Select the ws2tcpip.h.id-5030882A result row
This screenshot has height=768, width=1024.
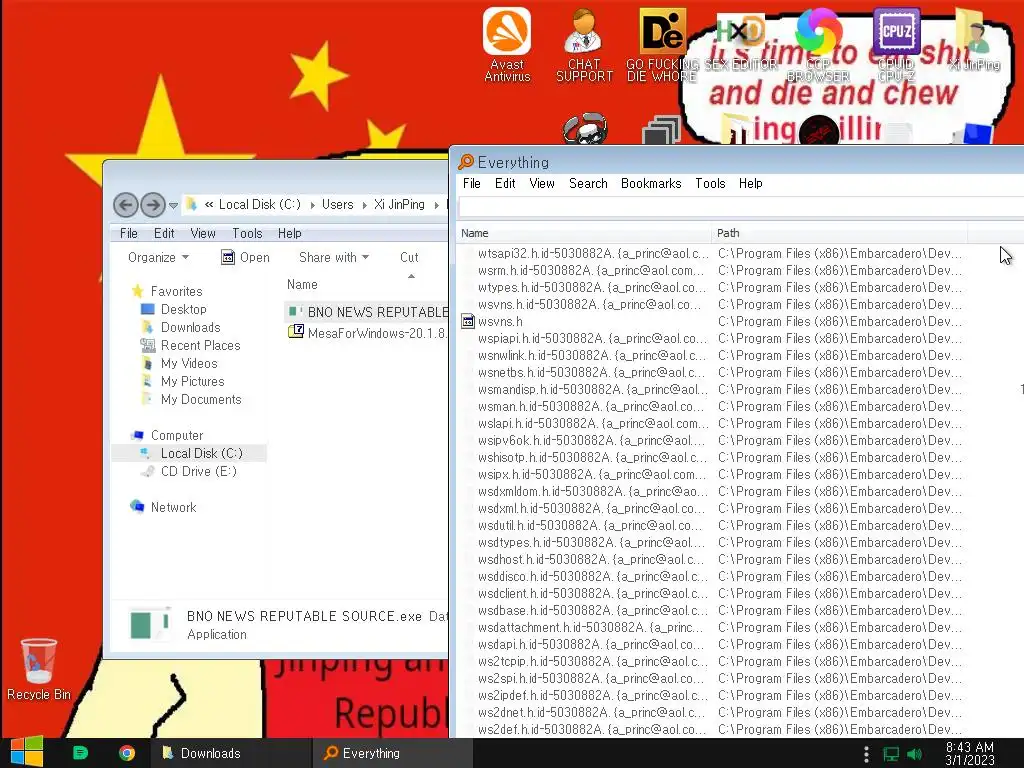pyautogui.click(x=741, y=661)
